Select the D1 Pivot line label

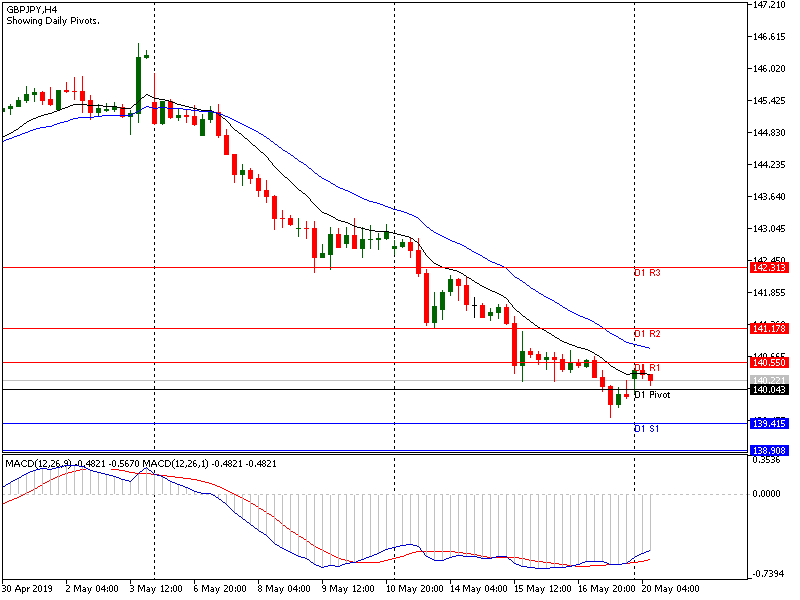[652, 395]
